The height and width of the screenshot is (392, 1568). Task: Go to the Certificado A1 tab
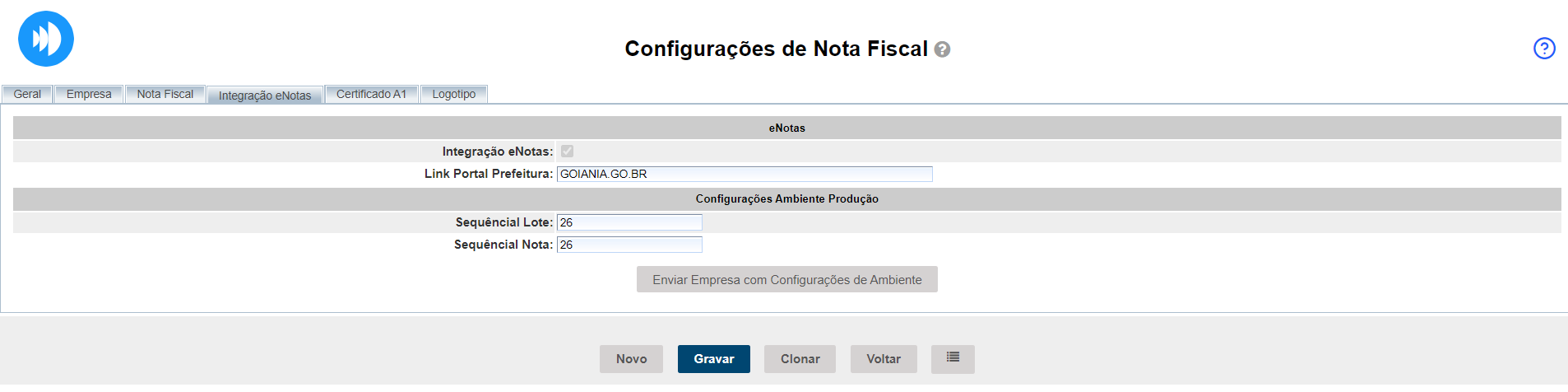point(371,94)
